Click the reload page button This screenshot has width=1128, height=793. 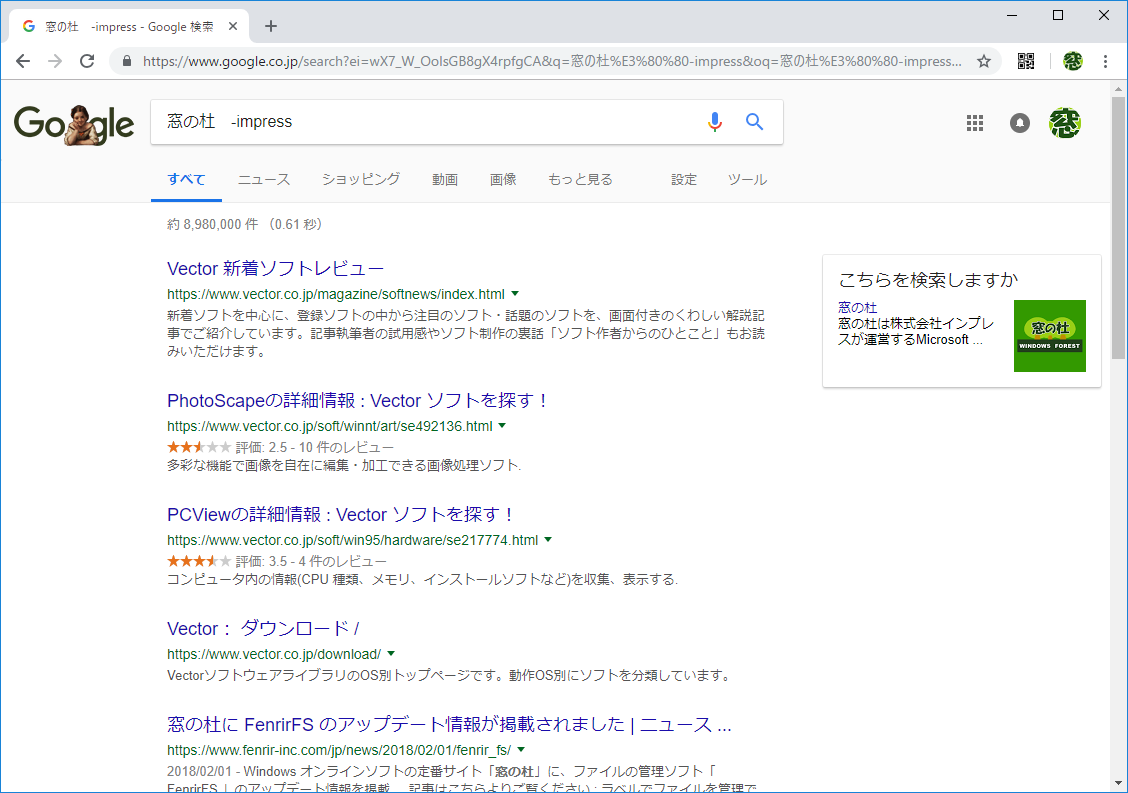pyautogui.click(x=87, y=61)
